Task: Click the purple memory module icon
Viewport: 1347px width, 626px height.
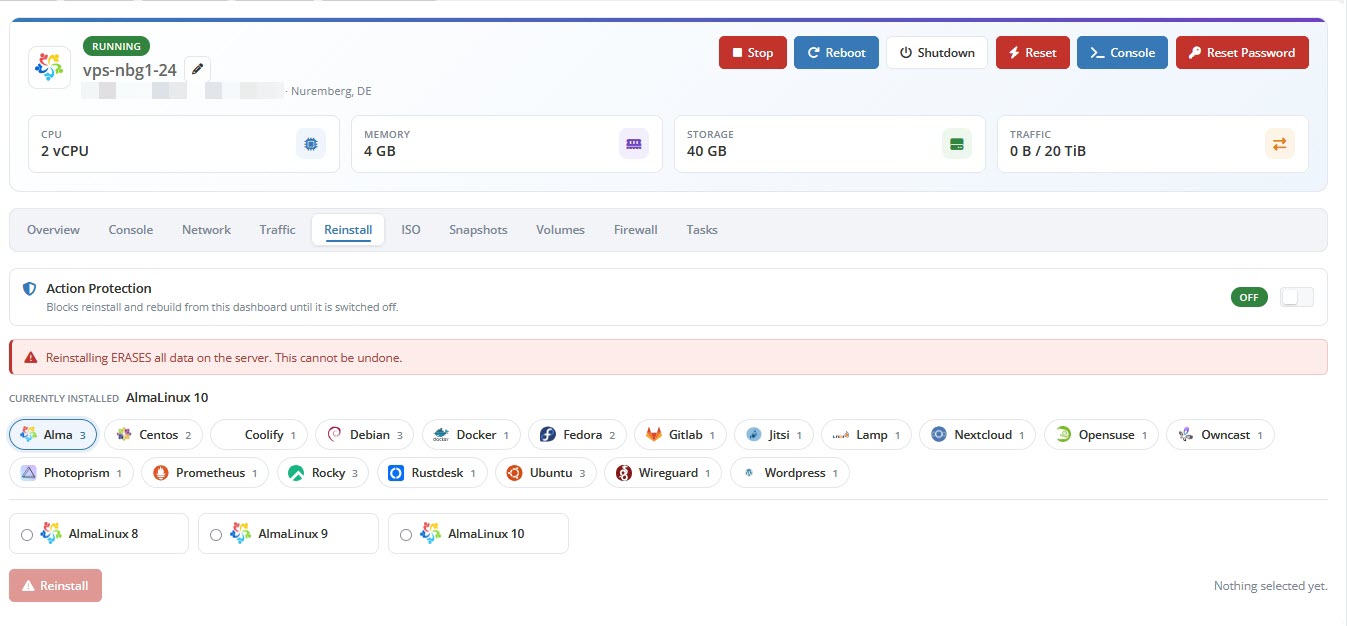Action: click(x=634, y=144)
